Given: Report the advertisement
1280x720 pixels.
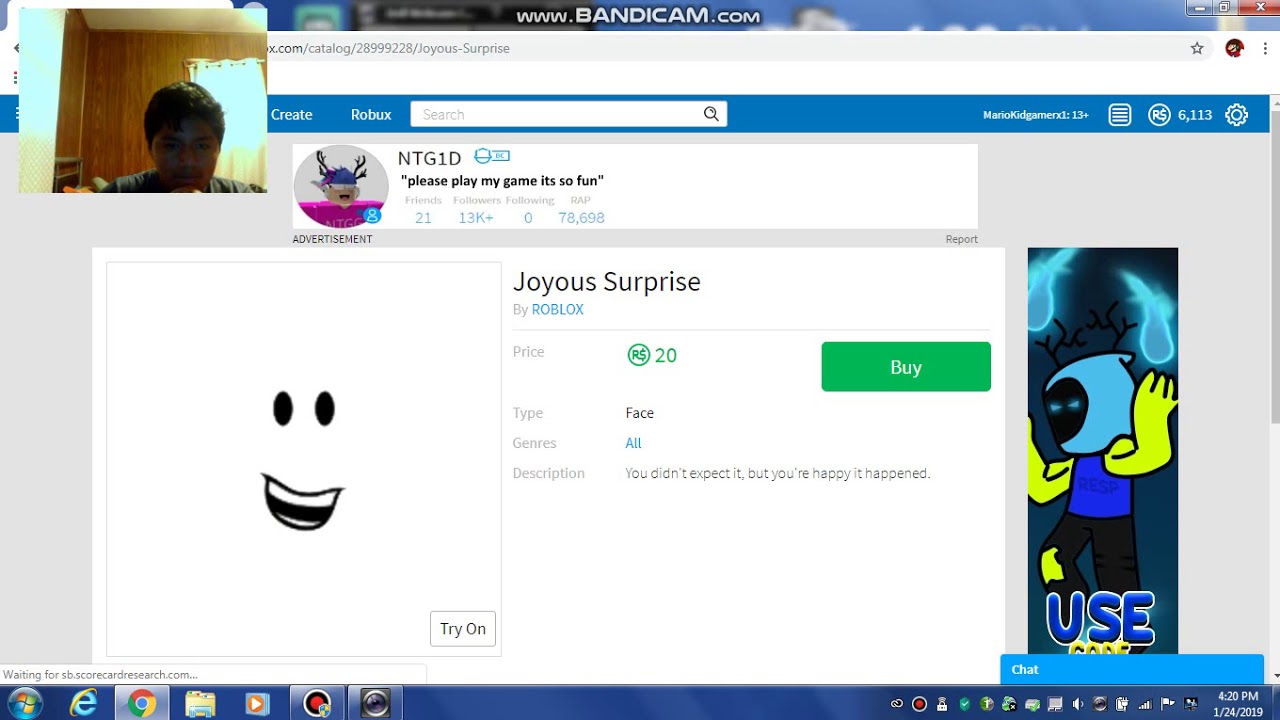Looking at the screenshot, I should (962, 239).
